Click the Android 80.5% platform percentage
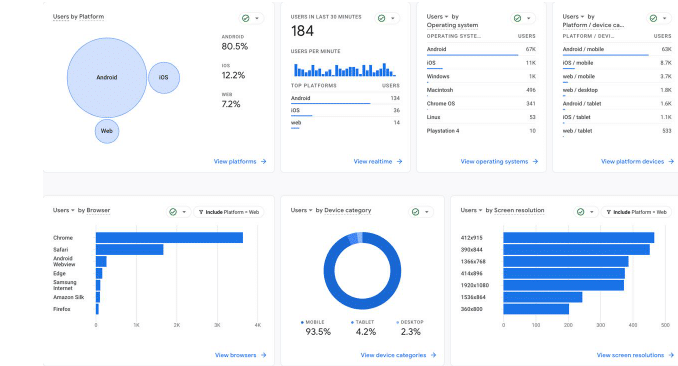 [x=235, y=43]
